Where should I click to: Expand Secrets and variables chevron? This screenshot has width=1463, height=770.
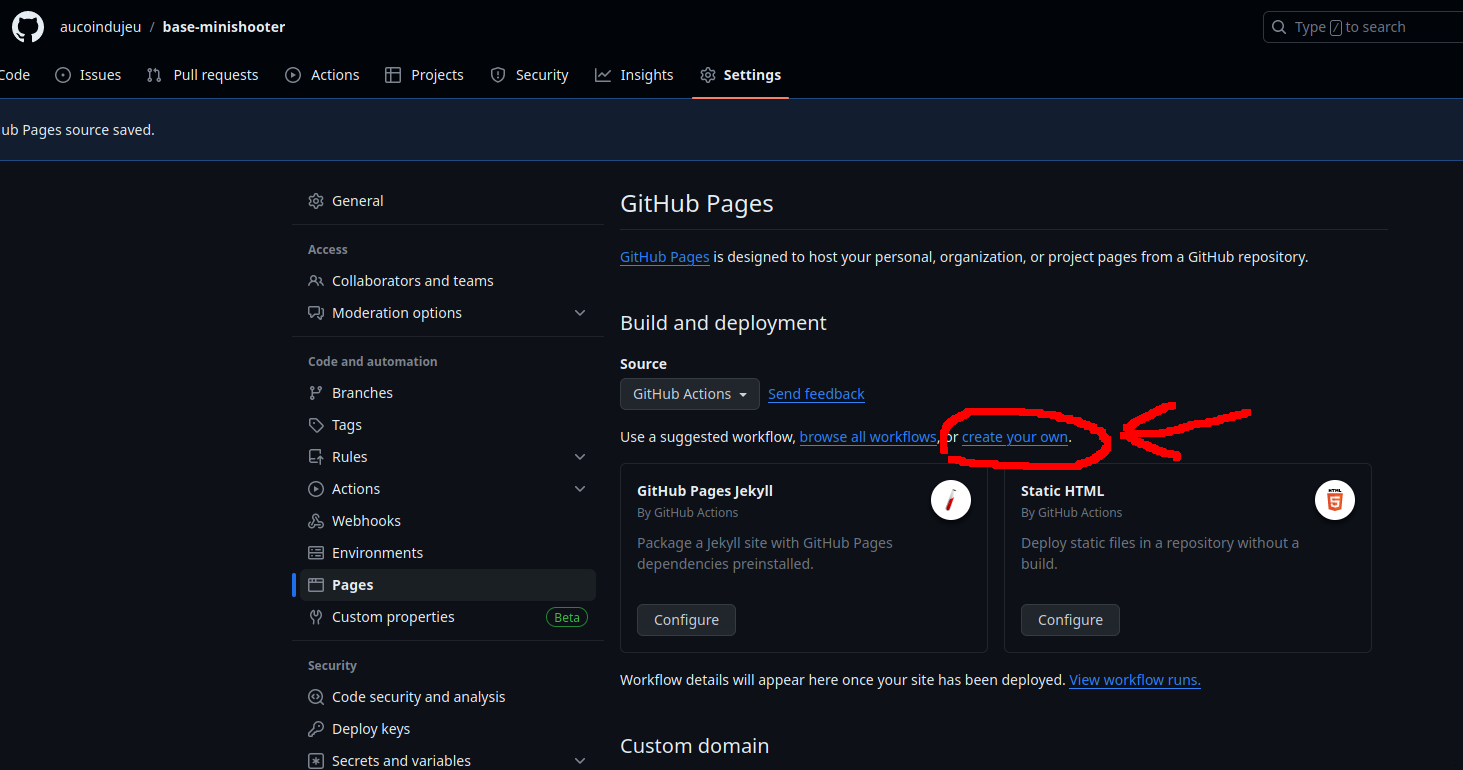click(580, 761)
